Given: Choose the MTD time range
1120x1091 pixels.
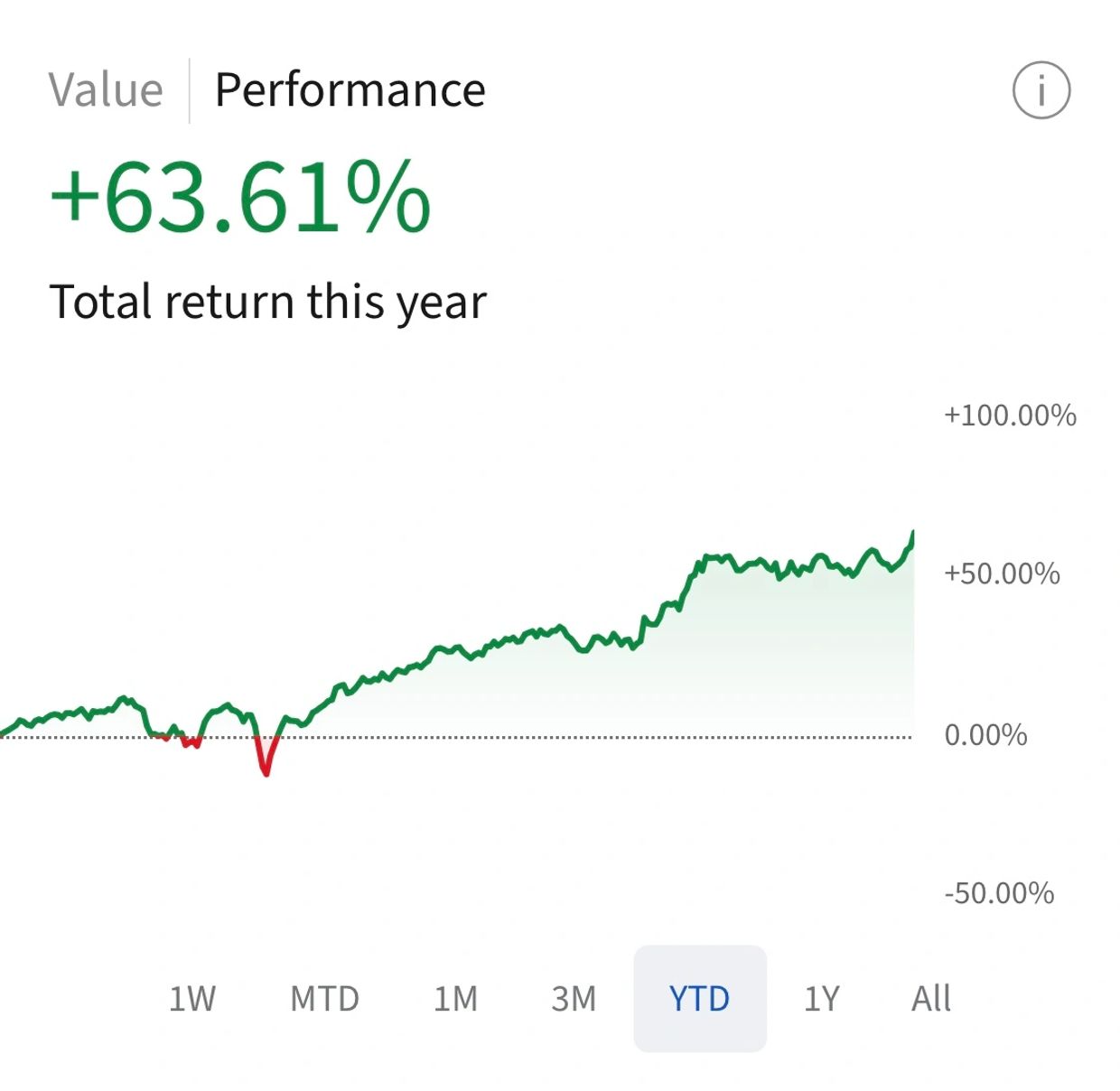Looking at the screenshot, I should [x=324, y=999].
